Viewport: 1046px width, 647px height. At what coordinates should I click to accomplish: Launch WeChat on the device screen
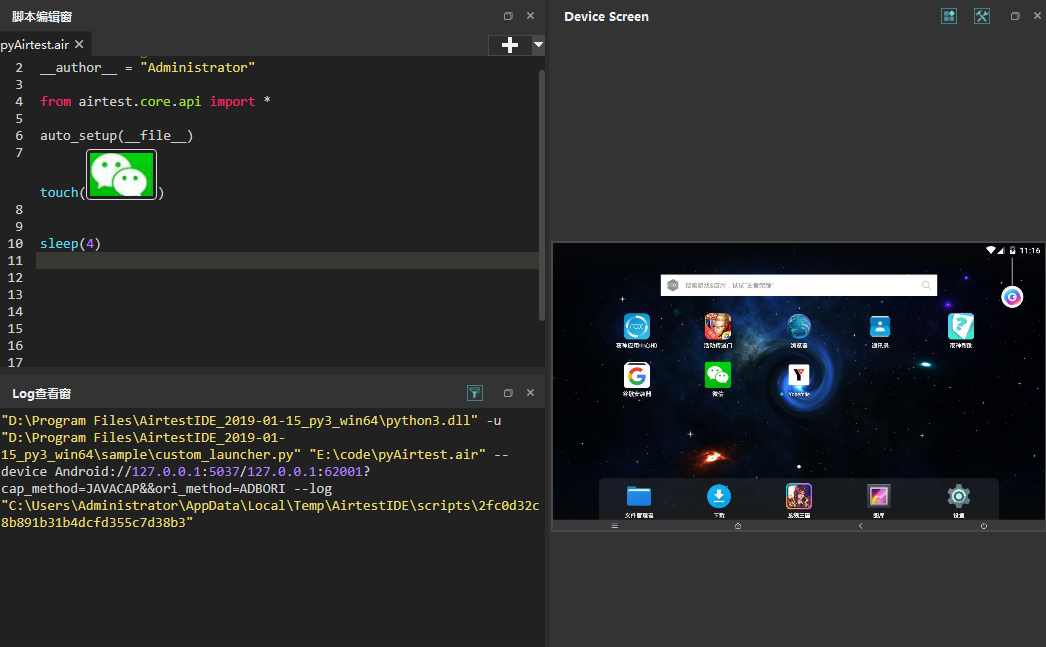point(718,376)
